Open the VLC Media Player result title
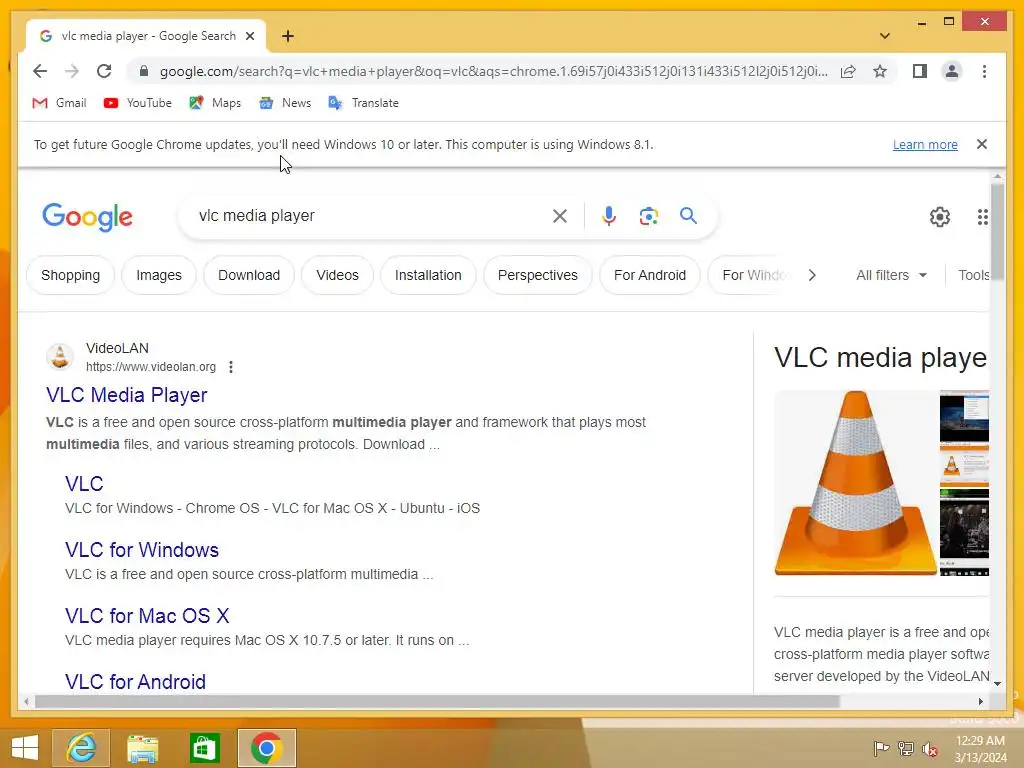This screenshot has width=1024, height=768. pos(127,395)
